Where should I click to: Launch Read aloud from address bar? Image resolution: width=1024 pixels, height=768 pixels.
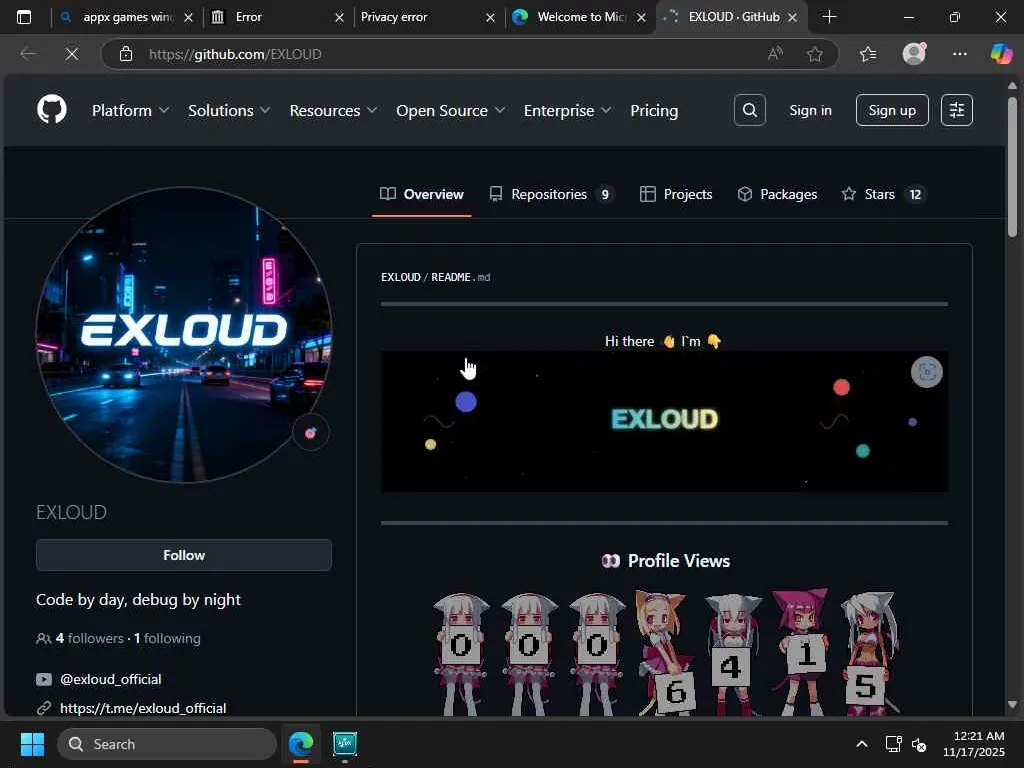pos(775,54)
